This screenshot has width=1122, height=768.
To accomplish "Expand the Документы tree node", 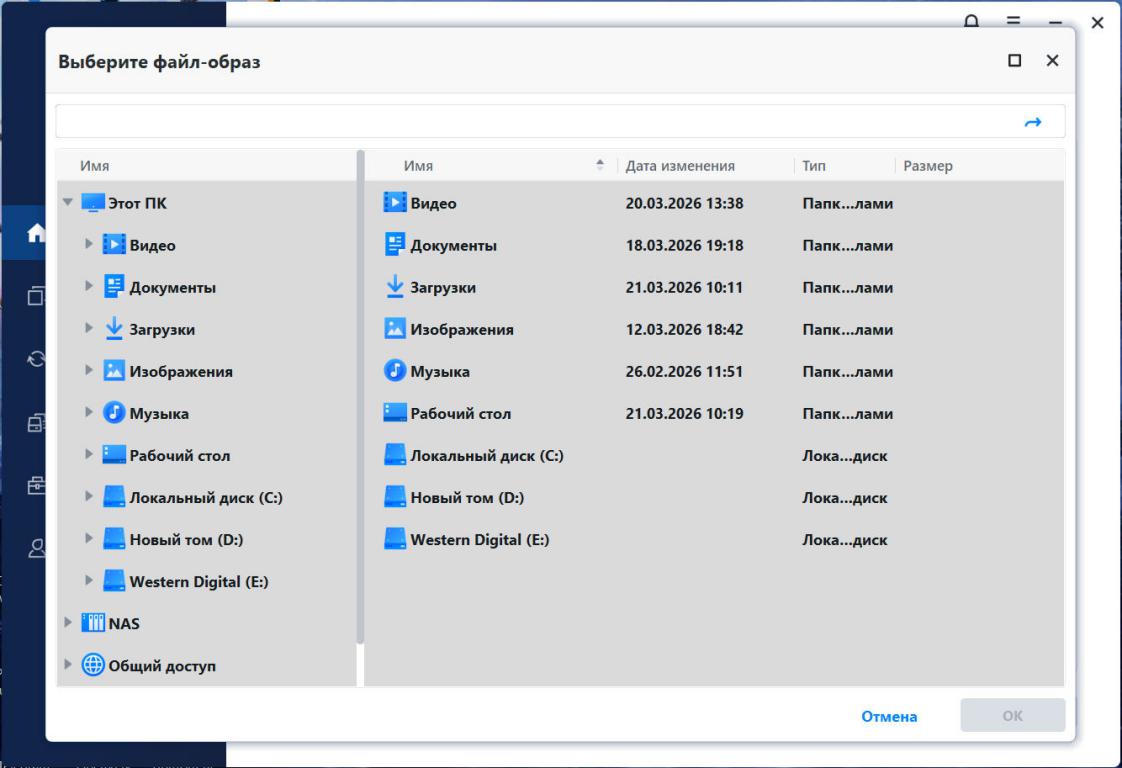I will pyautogui.click(x=89, y=287).
